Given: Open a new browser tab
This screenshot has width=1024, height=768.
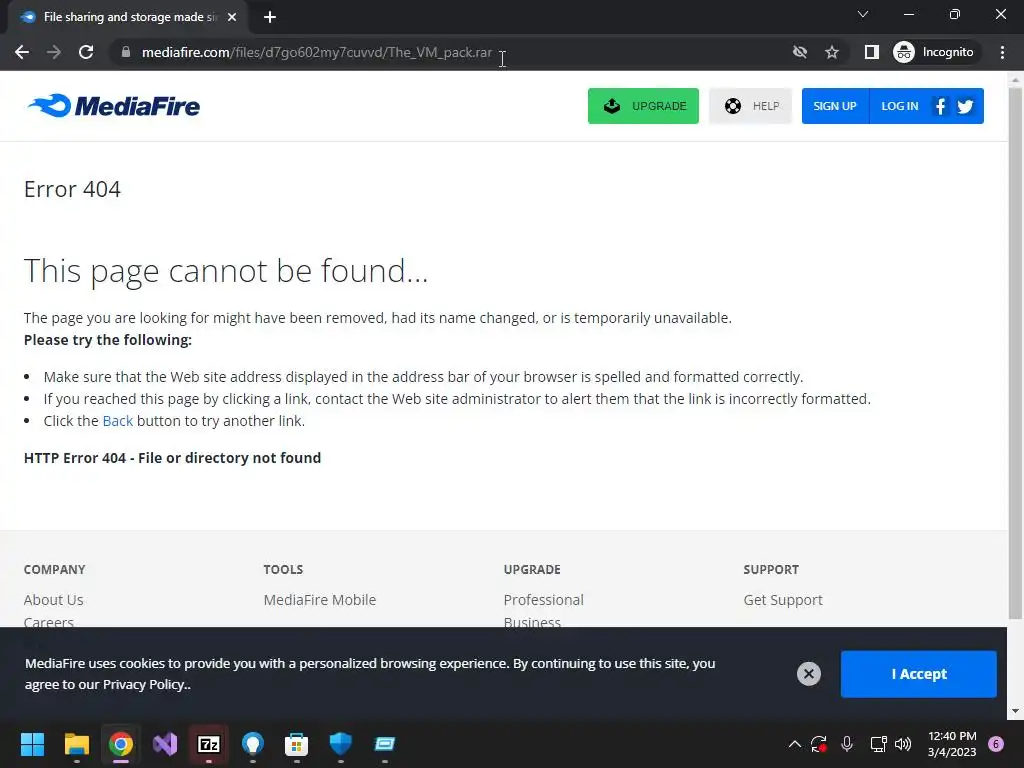Looking at the screenshot, I should (270, 17).
